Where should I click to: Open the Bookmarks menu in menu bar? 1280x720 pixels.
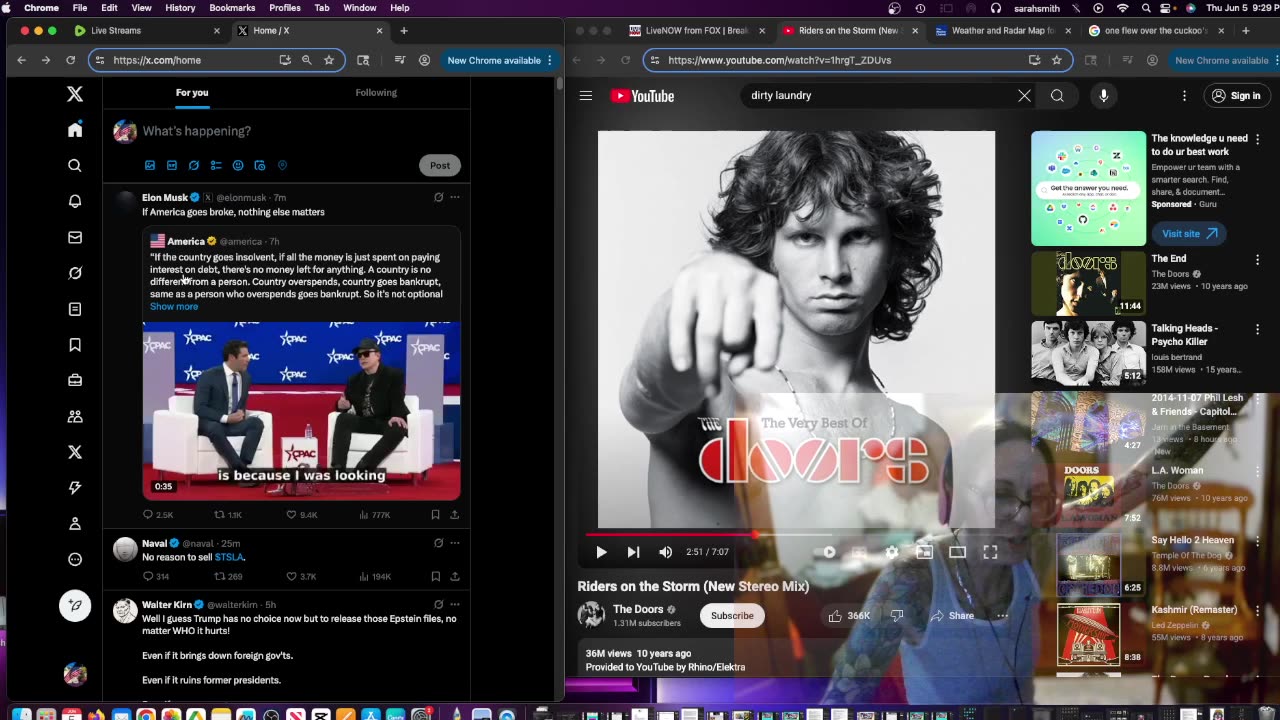[232, 8]
